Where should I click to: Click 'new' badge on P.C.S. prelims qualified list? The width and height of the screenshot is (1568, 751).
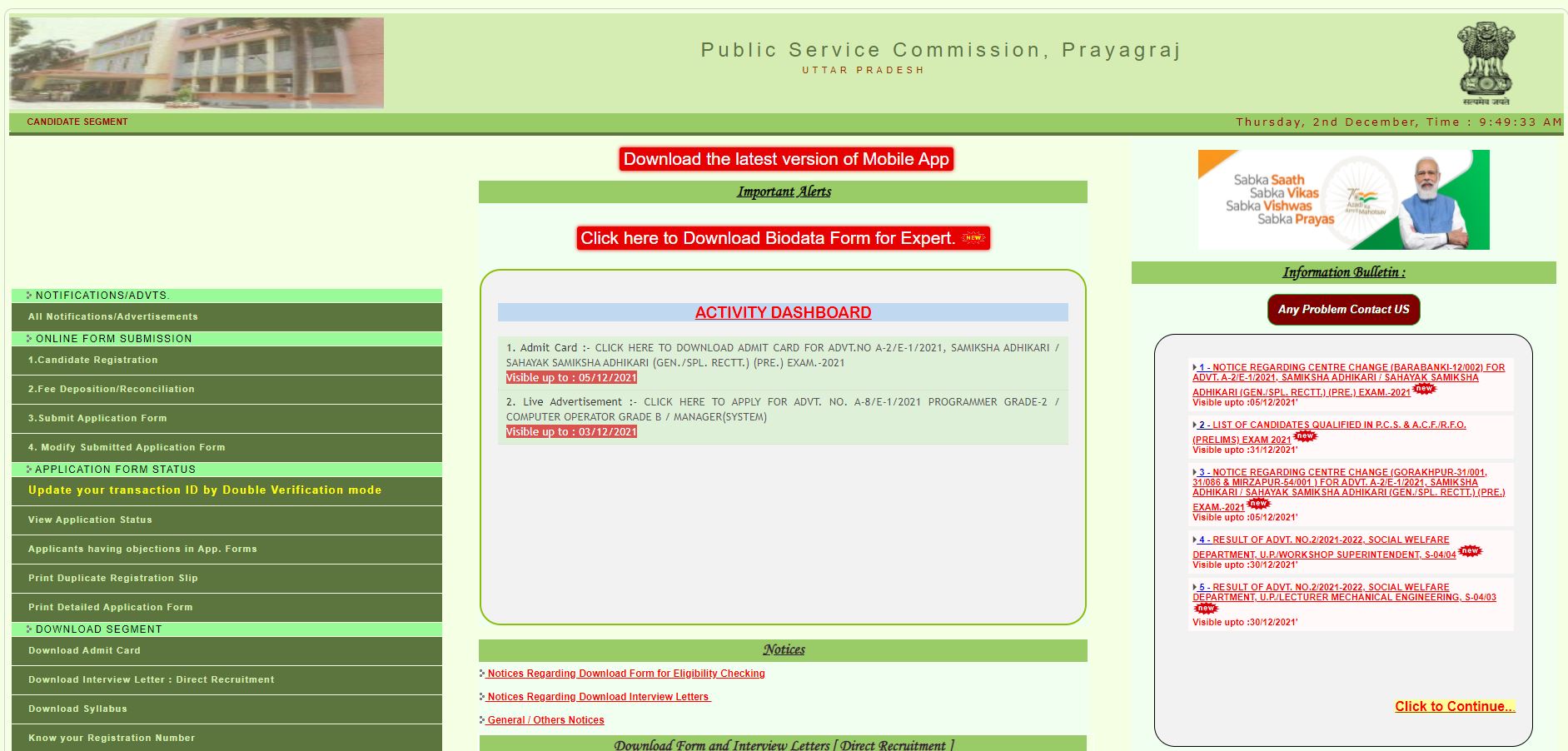tap(1305, 436)
